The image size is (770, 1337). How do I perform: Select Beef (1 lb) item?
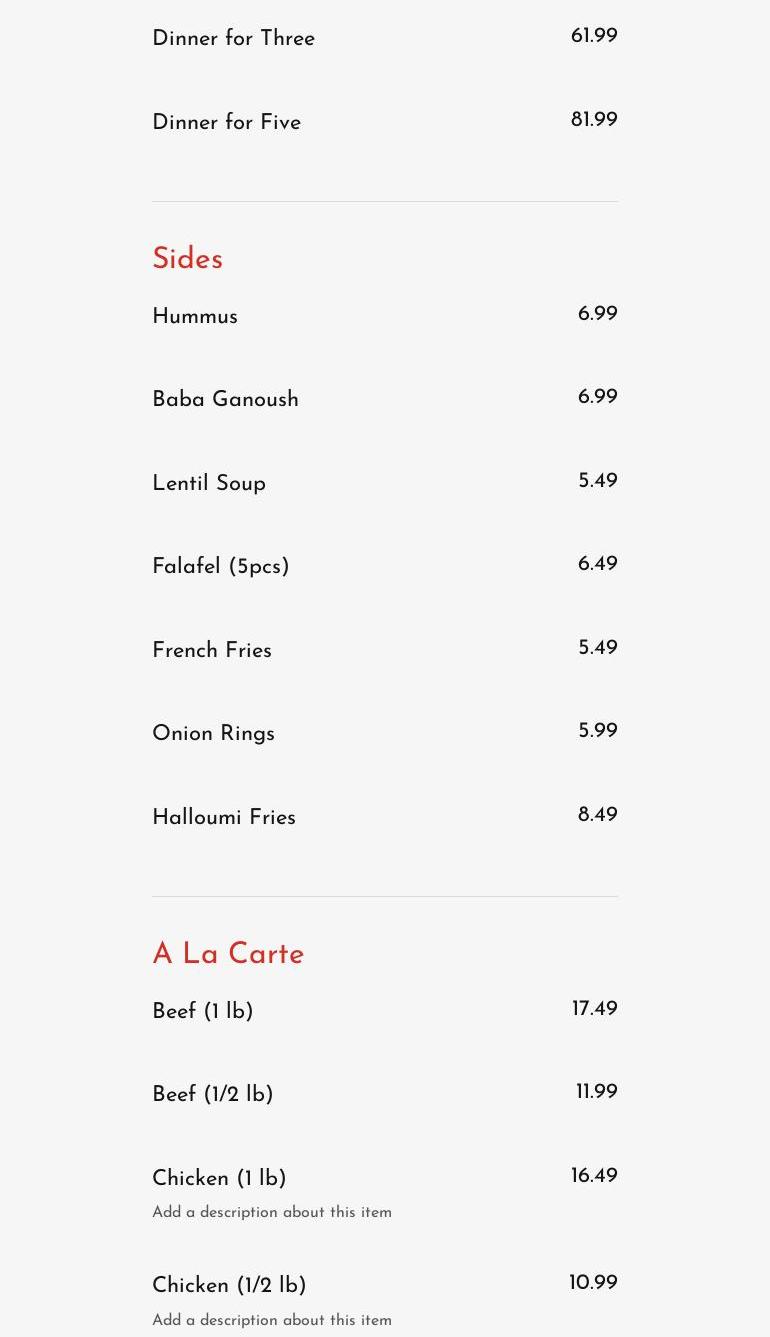point(202,1012)
